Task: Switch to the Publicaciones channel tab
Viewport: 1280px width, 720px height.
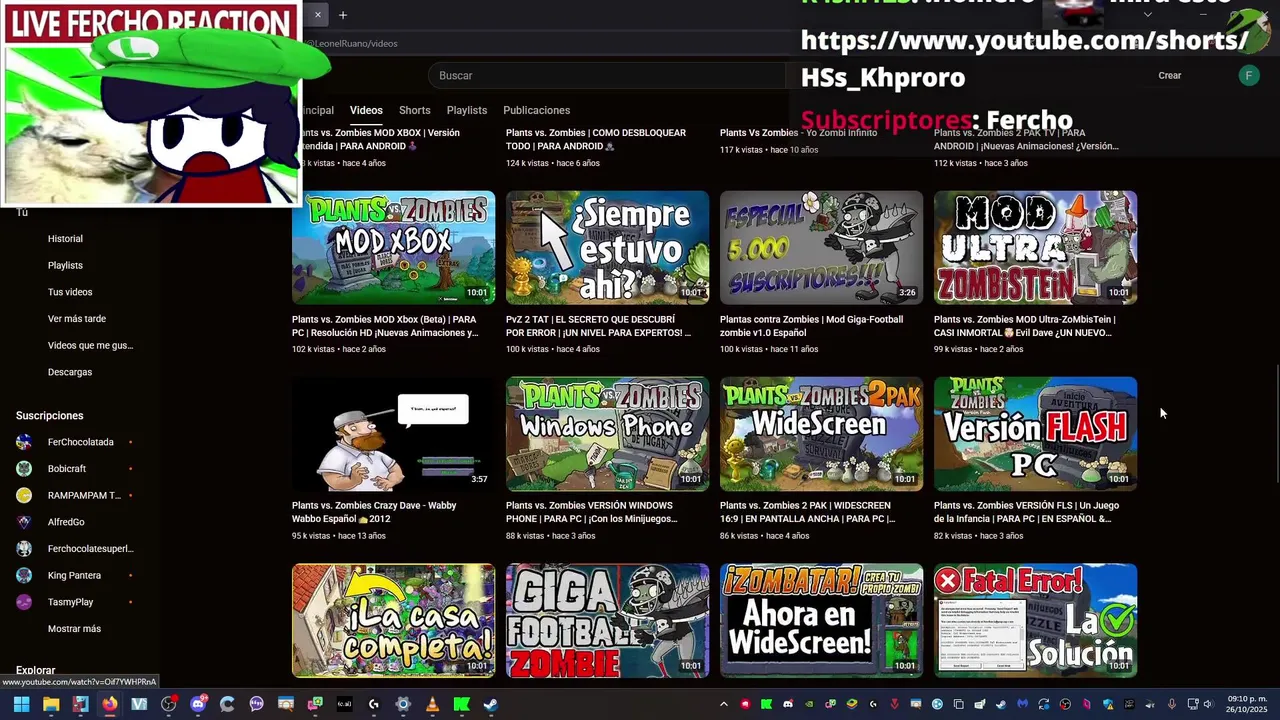Action: coord(536,110)
